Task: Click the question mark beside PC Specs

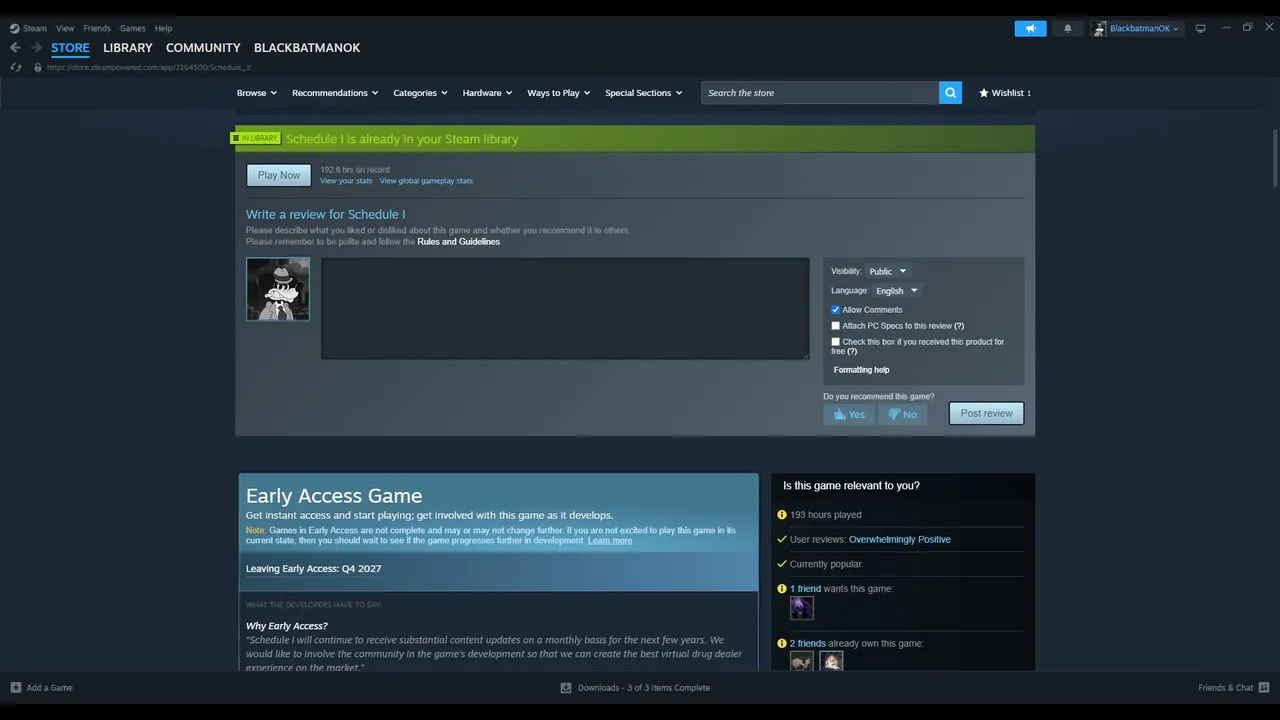Action: tap(959, 326)
